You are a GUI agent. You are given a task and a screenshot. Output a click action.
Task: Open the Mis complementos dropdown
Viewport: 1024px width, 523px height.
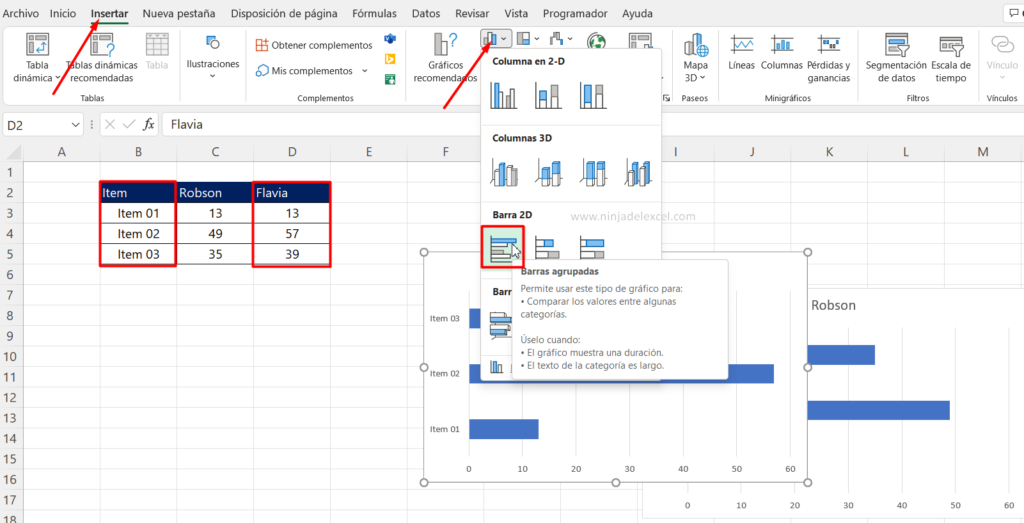coord(311,71)
